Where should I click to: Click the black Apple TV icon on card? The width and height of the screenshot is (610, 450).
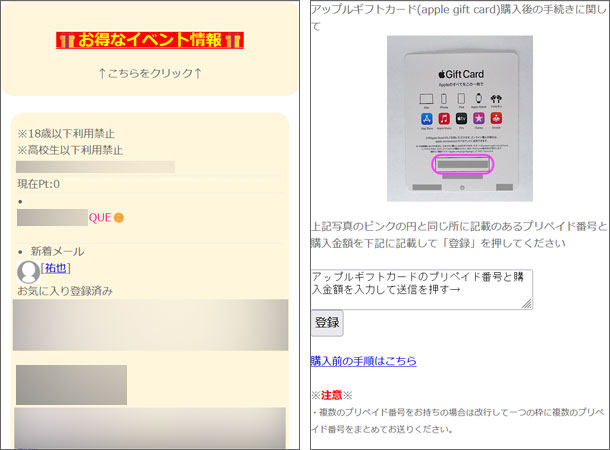click(460, 119)
